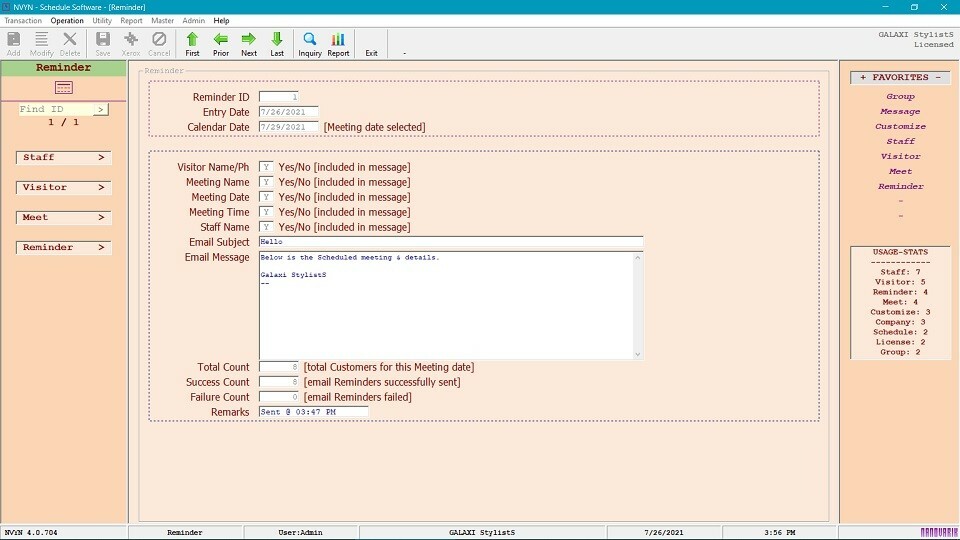Viewport: 960px width, 540px height.
Task: Open the Group favorite link
Action: [x=900, y=96]
